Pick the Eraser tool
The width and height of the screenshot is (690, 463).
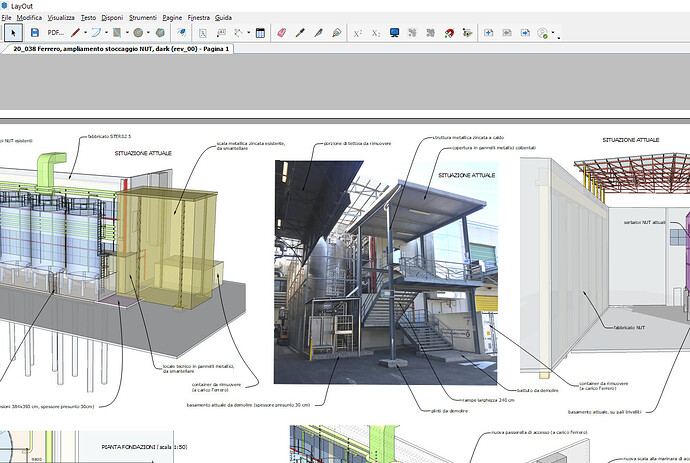(280, 33)
